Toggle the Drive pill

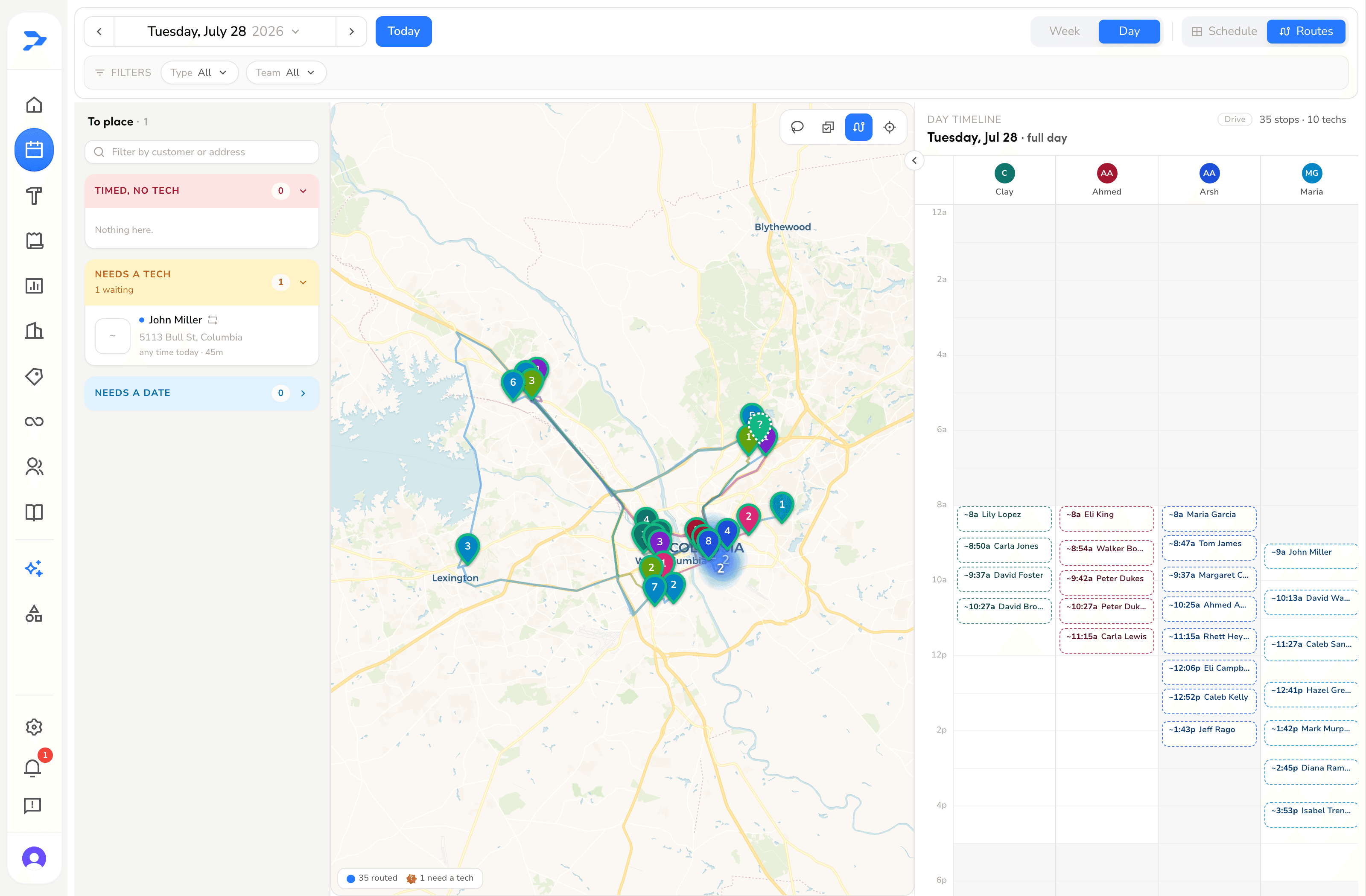[x=1234, y=119]
